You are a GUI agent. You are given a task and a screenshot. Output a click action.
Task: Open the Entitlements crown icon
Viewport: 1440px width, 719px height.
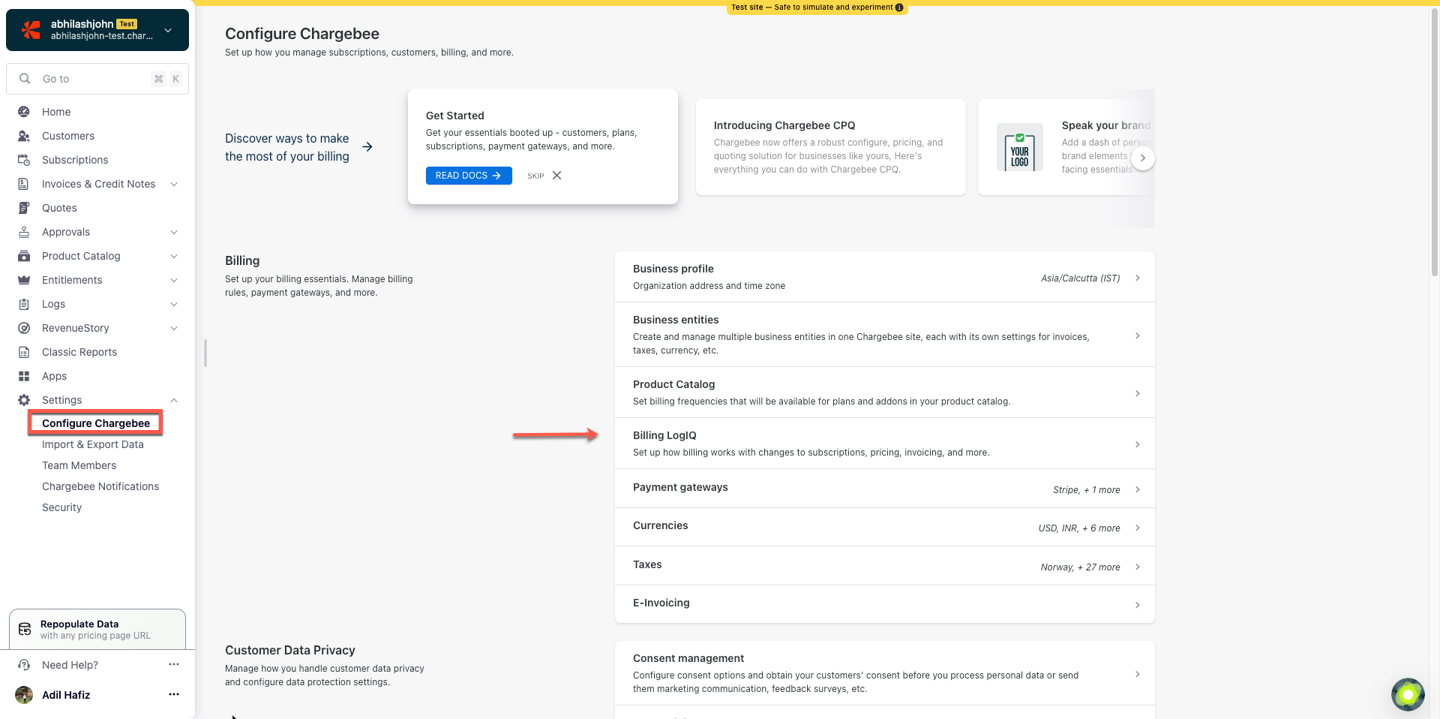coord(24,280)
